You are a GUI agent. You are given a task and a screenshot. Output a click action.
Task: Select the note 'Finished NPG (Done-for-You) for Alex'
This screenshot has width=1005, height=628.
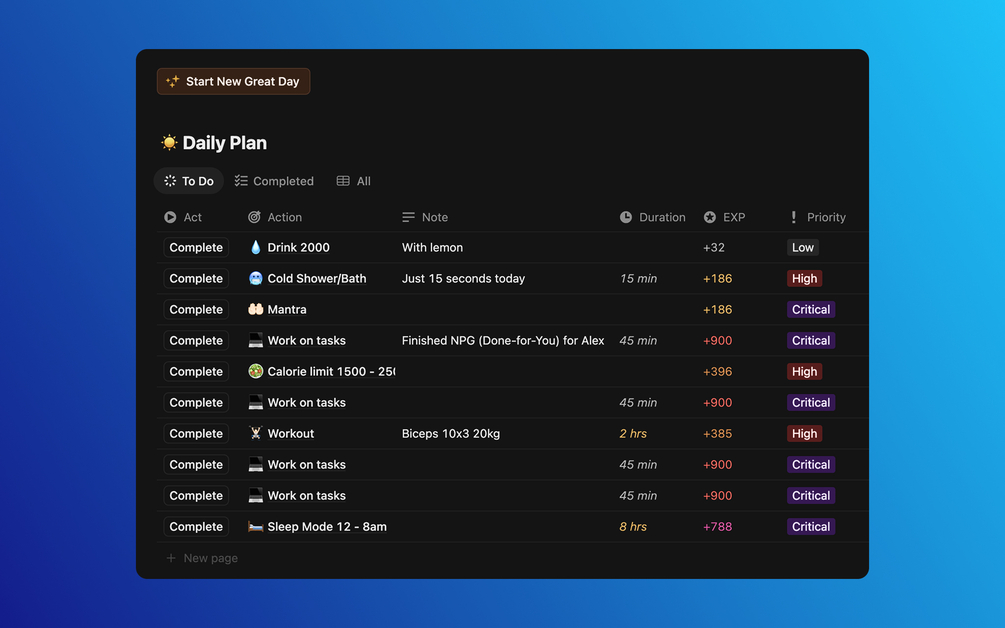502,340
